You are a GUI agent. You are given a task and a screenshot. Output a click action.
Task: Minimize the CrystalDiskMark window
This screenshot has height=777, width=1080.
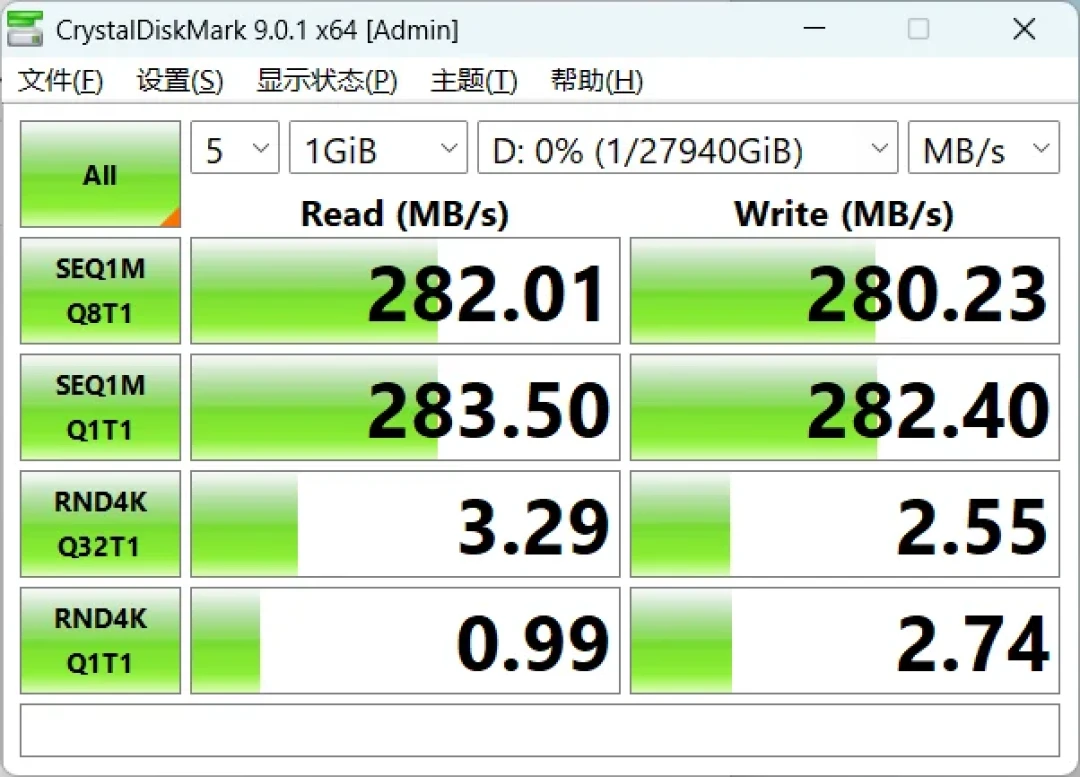814,29
